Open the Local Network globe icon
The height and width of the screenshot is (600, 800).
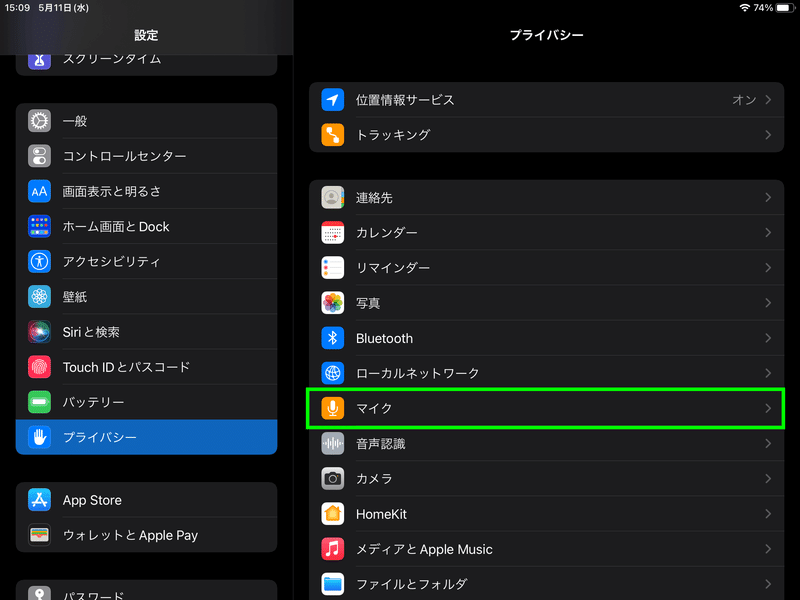point(333,373)
